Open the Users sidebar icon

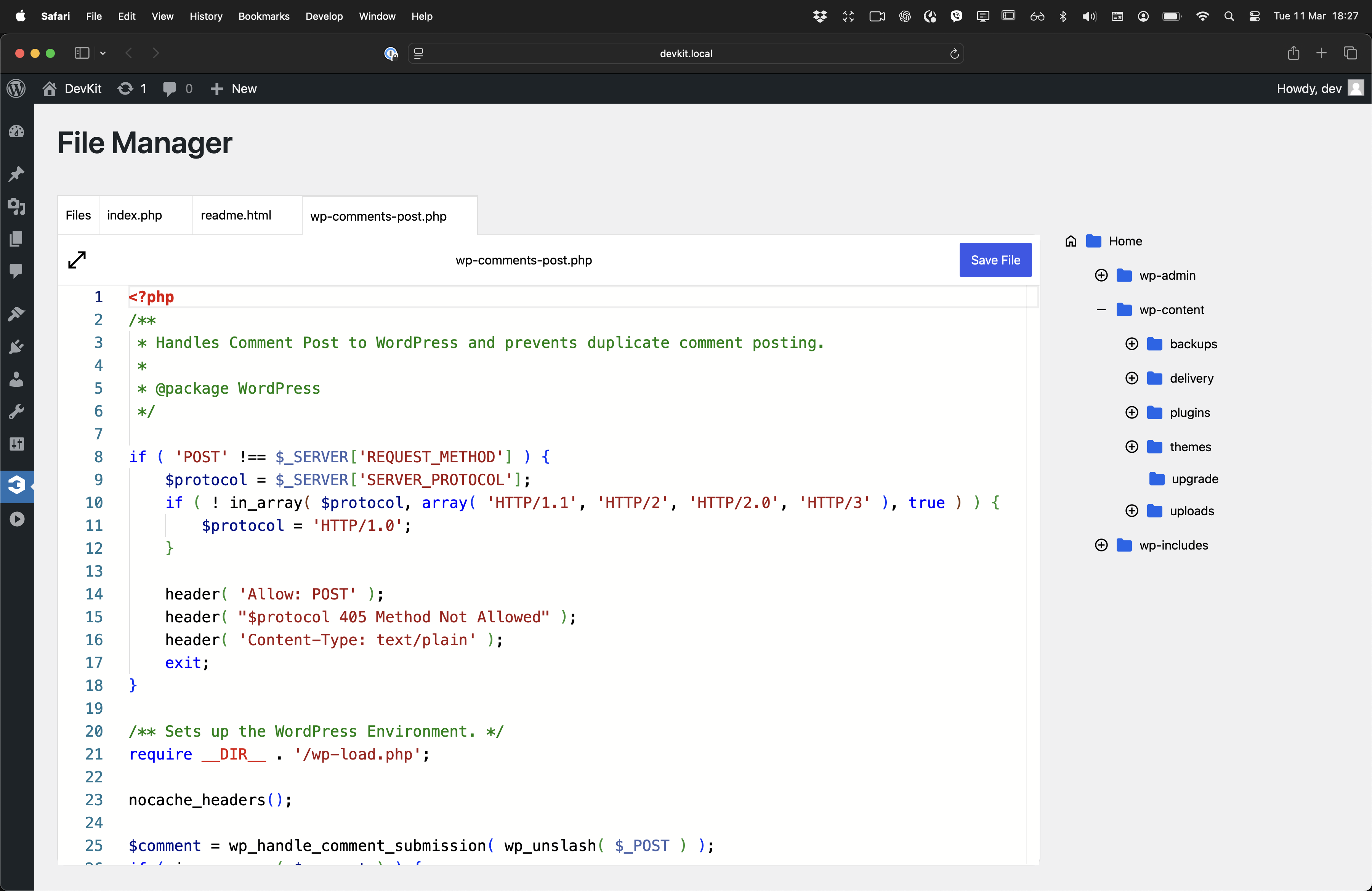[16, 379]
